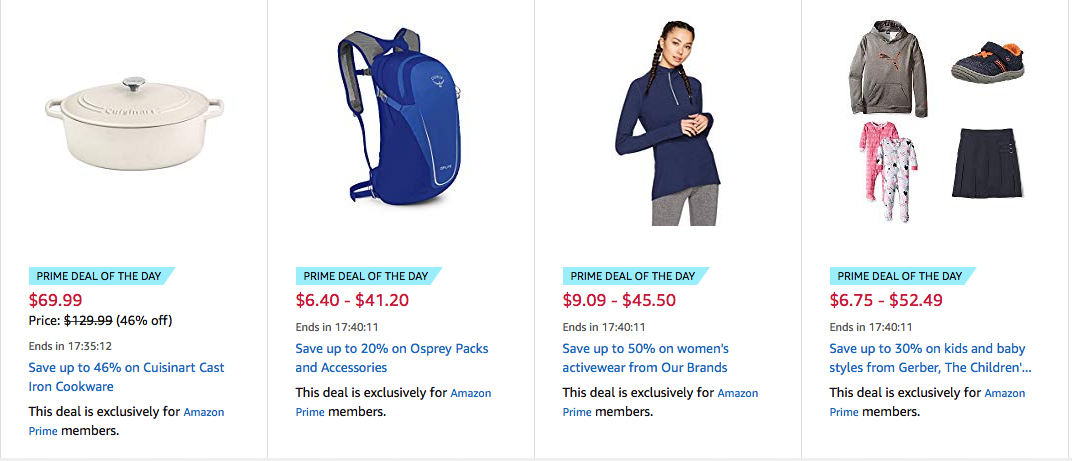Click the $9.09 - $45.50 price range
Screen dimensions: 1072x461
[x=619, y=299]
